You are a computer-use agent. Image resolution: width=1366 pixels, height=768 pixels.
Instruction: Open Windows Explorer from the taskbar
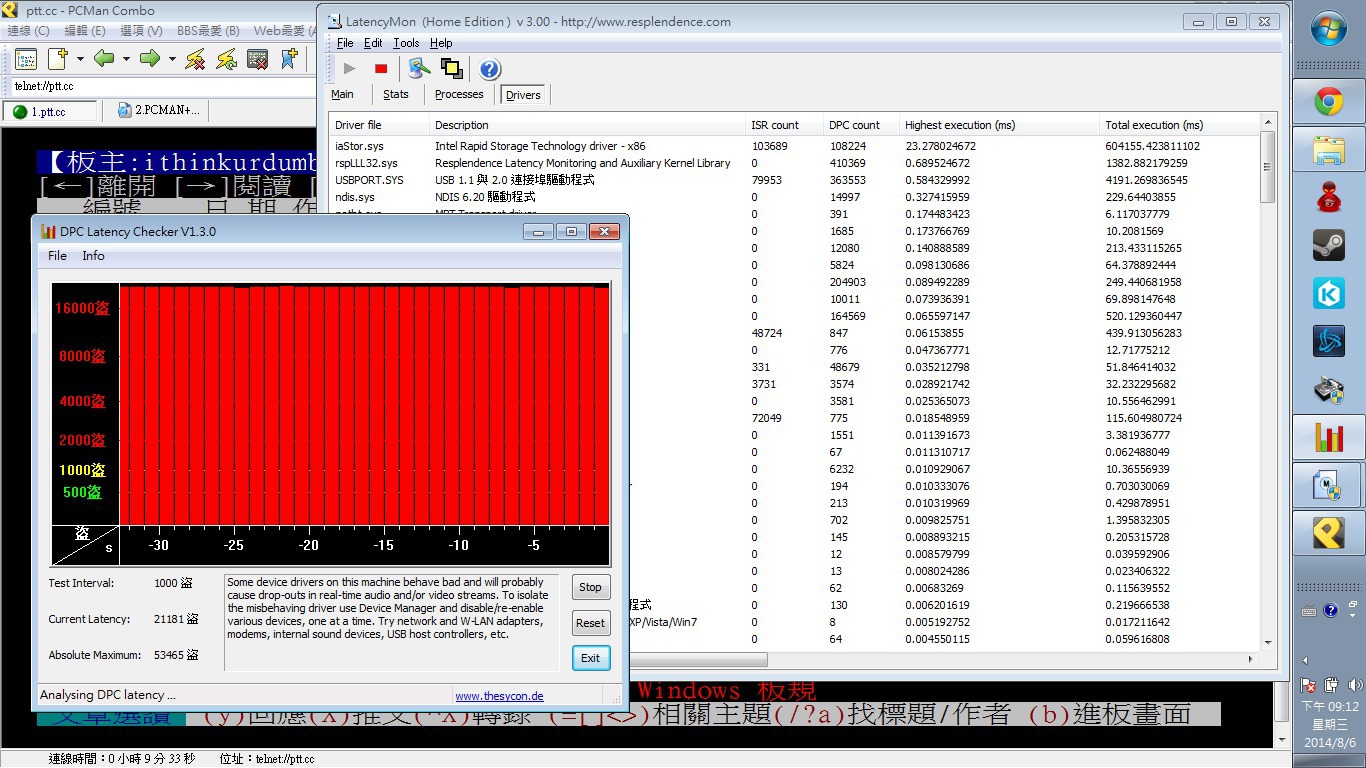(x=1329, y=149)
